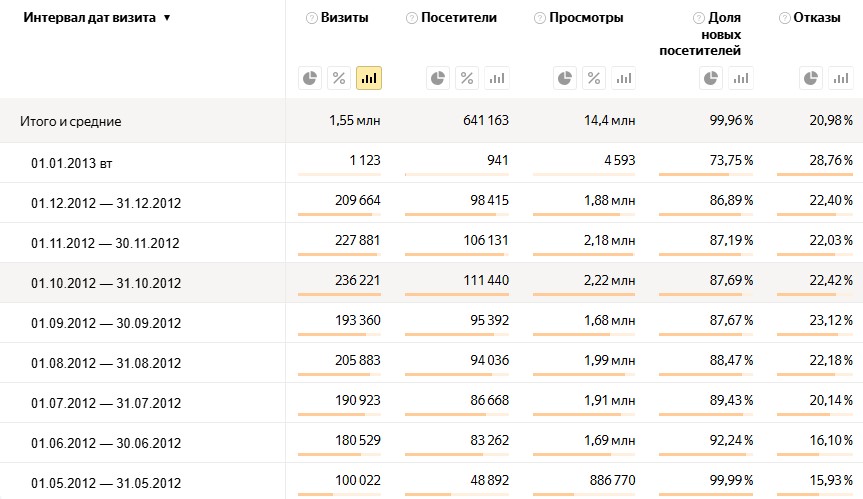Click visitors value 106 131

[486, 240]
